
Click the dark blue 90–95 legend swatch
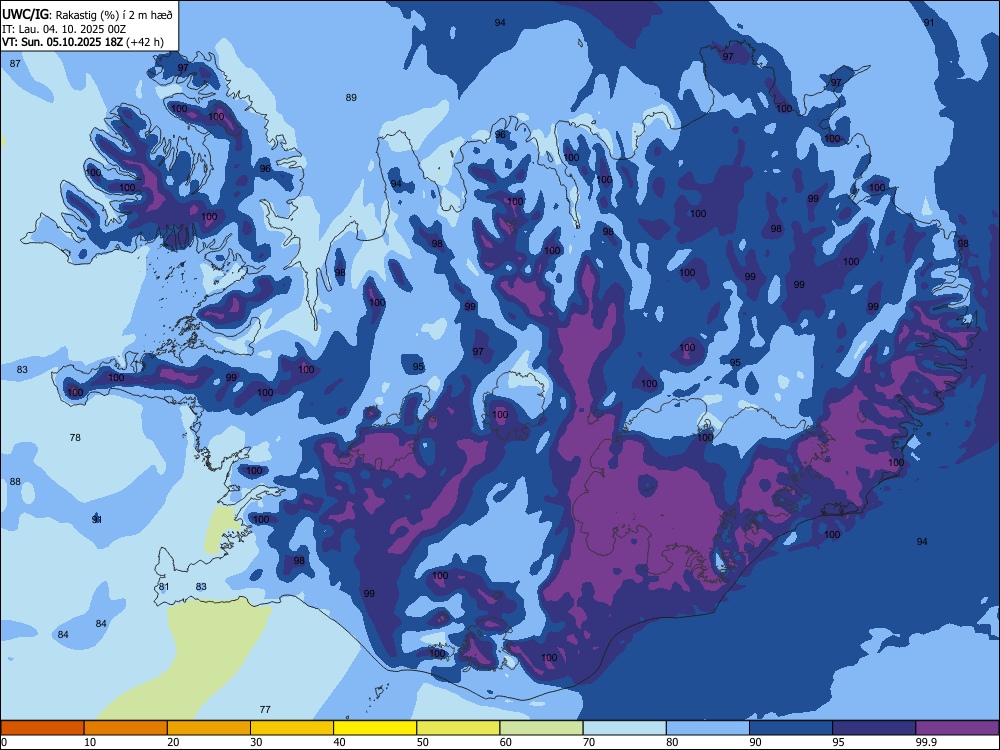791,728
